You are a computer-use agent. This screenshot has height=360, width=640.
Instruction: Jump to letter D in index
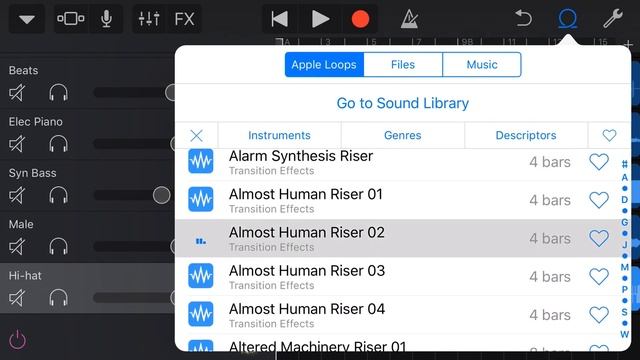tap(624, 200)
